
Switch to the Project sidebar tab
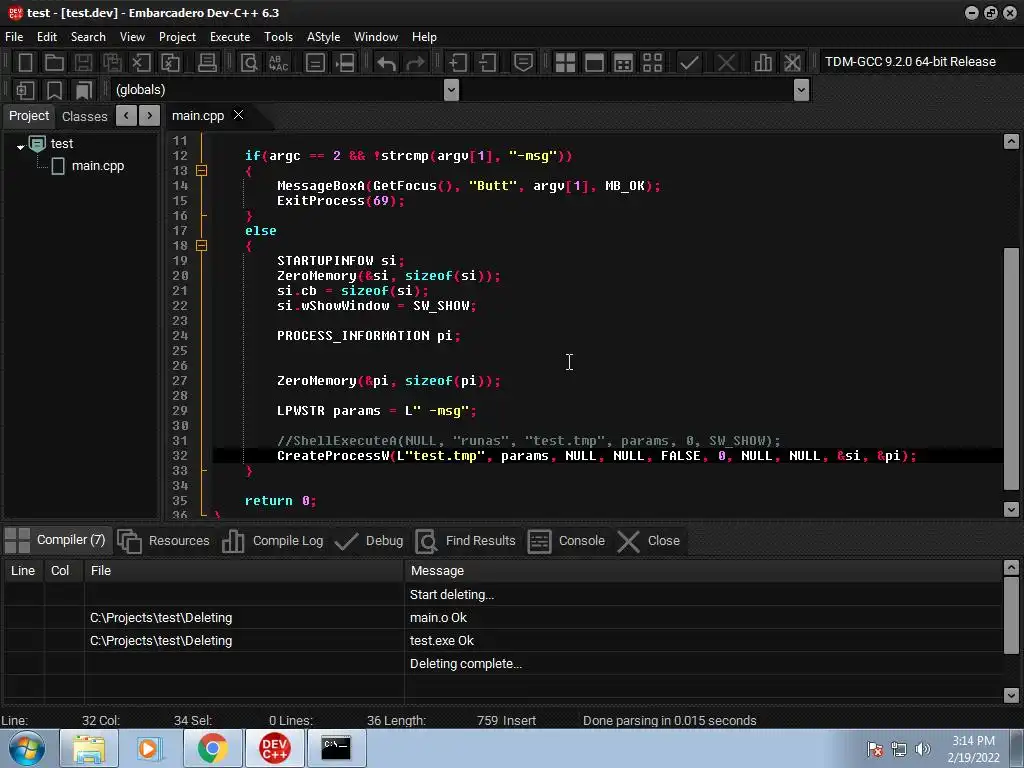(29, 116)
